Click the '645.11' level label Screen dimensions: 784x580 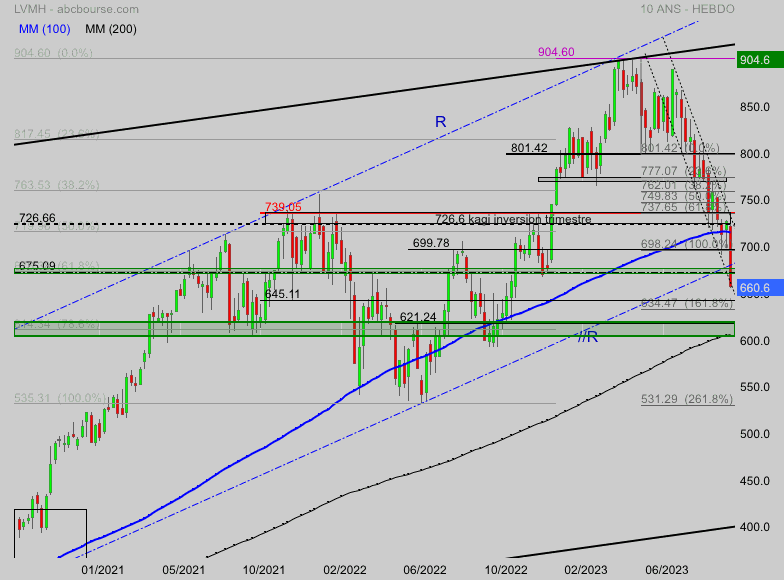click(x=282, y=294)
